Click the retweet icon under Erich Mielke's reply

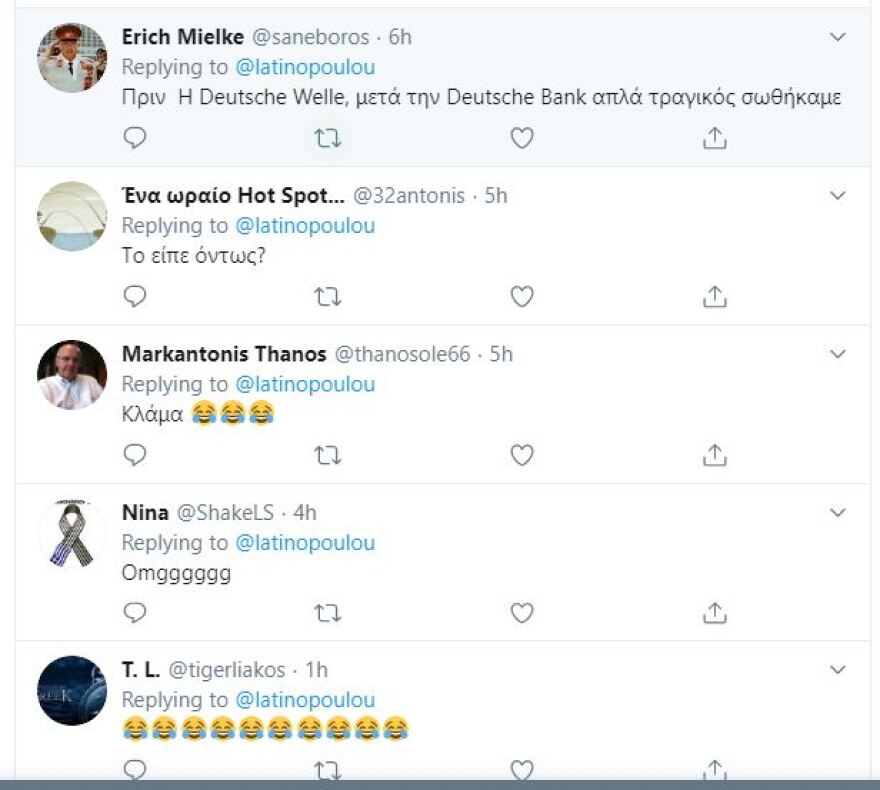pyautogui.click(x=328, y=138)
